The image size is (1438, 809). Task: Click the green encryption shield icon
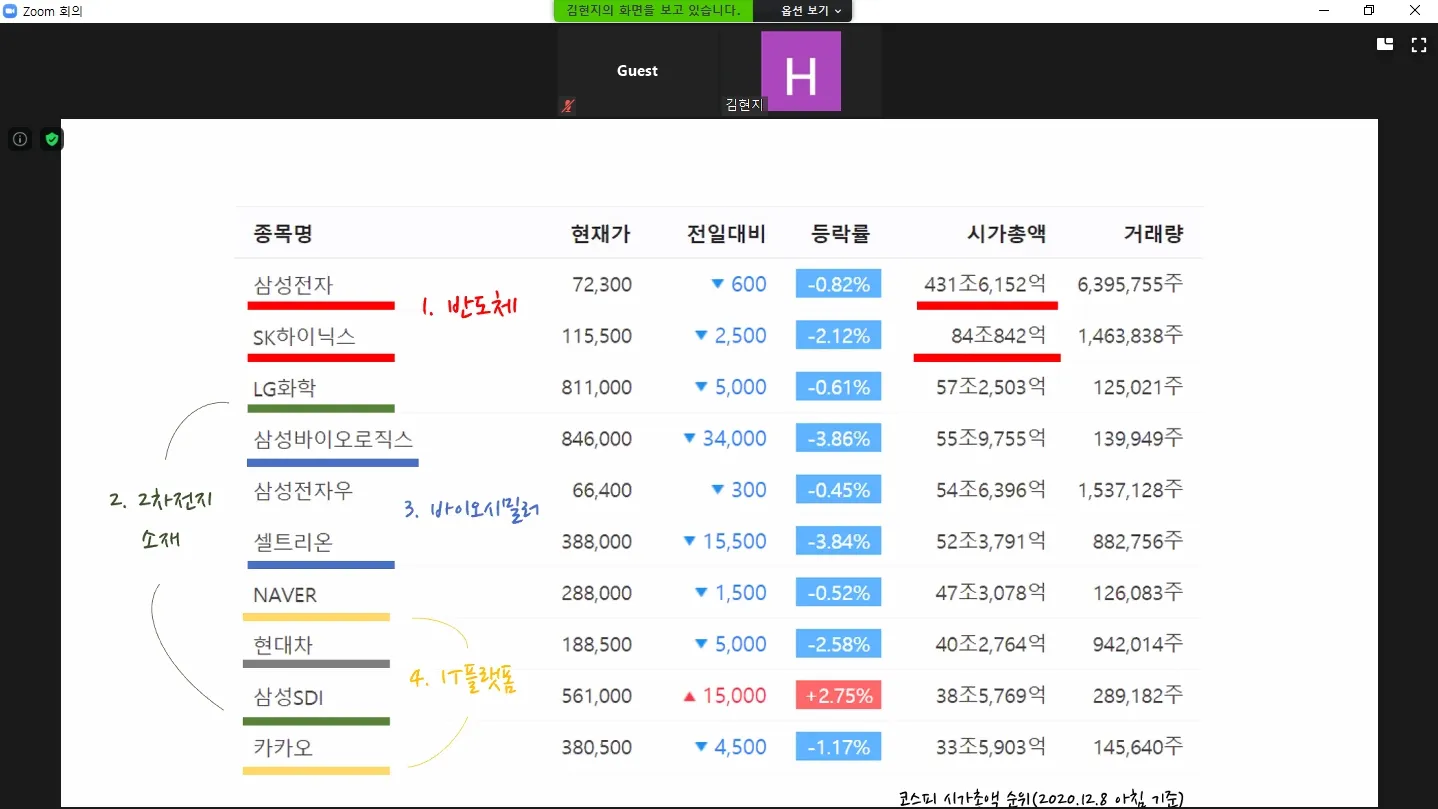[x=52, y=139]
